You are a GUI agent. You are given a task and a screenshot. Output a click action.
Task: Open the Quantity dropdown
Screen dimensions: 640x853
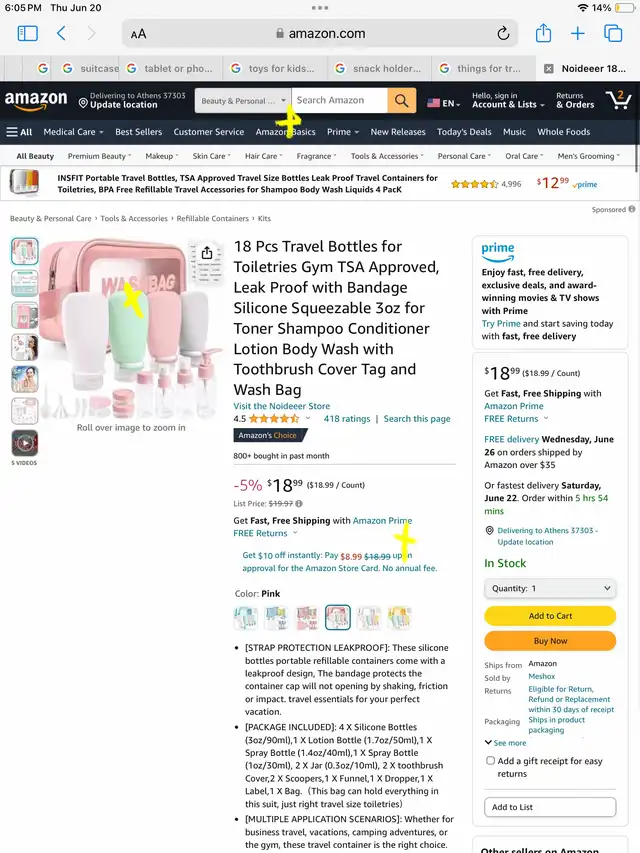(x=550, y=588)
